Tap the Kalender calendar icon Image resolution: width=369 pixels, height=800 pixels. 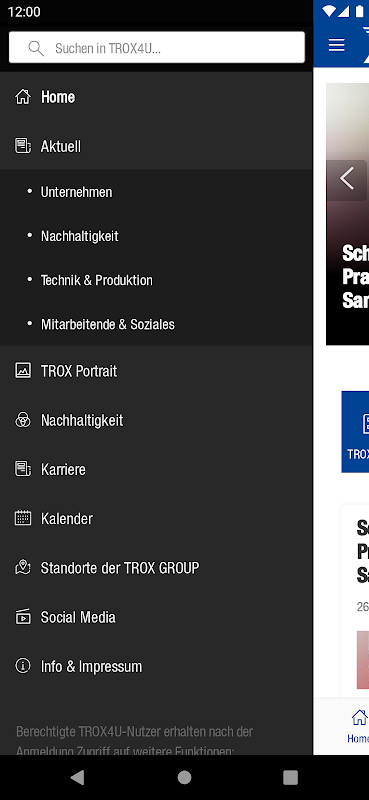[22, 518]
